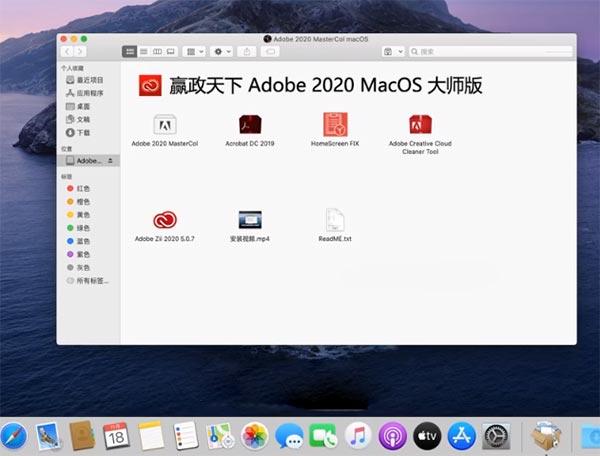Open the dropdown left of the search field
600x456 pixels.
393,51
